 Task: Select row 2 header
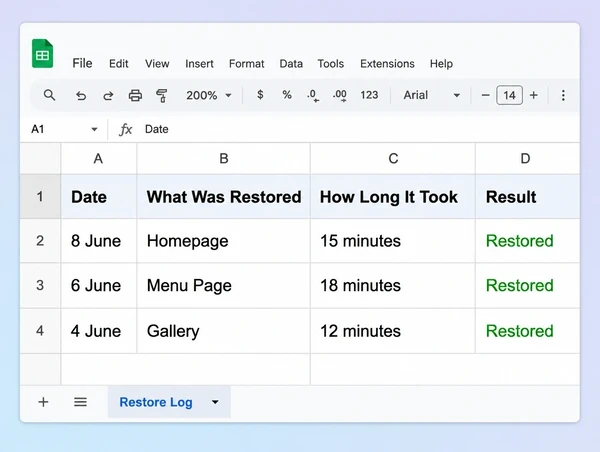click(x=40, y=241)
